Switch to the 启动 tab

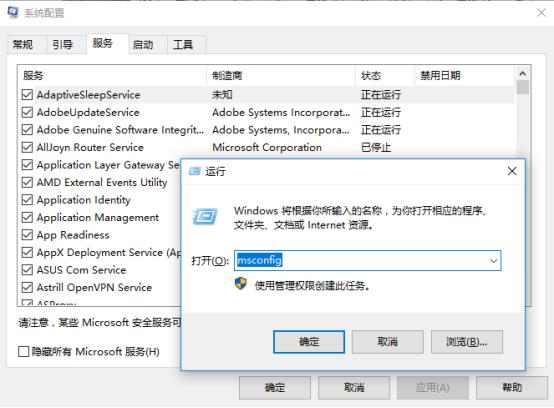click(x=143, y=45)
